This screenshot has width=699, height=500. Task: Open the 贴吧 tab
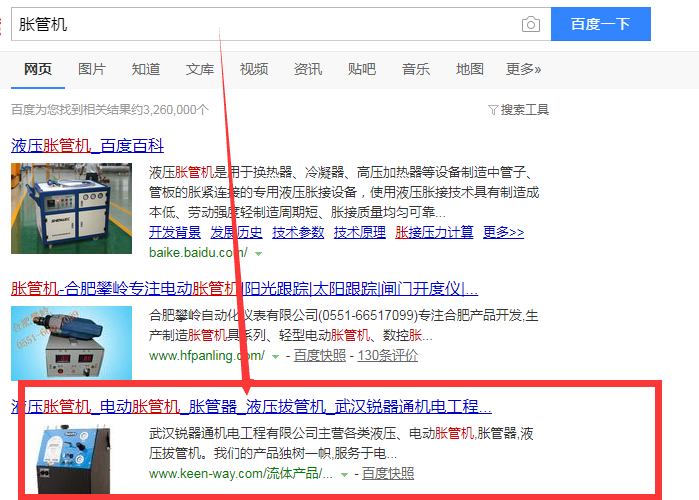tap(362, 69)
